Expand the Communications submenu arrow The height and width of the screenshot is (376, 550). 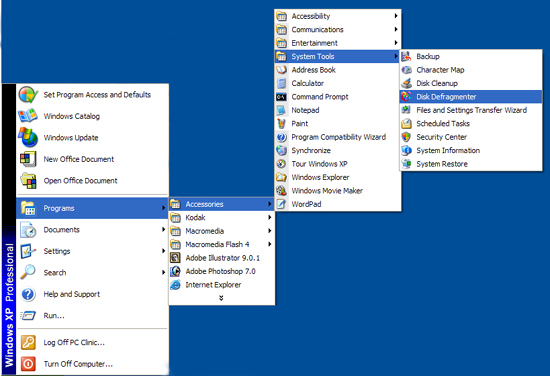pyautogui.click(x=396, y=29)
